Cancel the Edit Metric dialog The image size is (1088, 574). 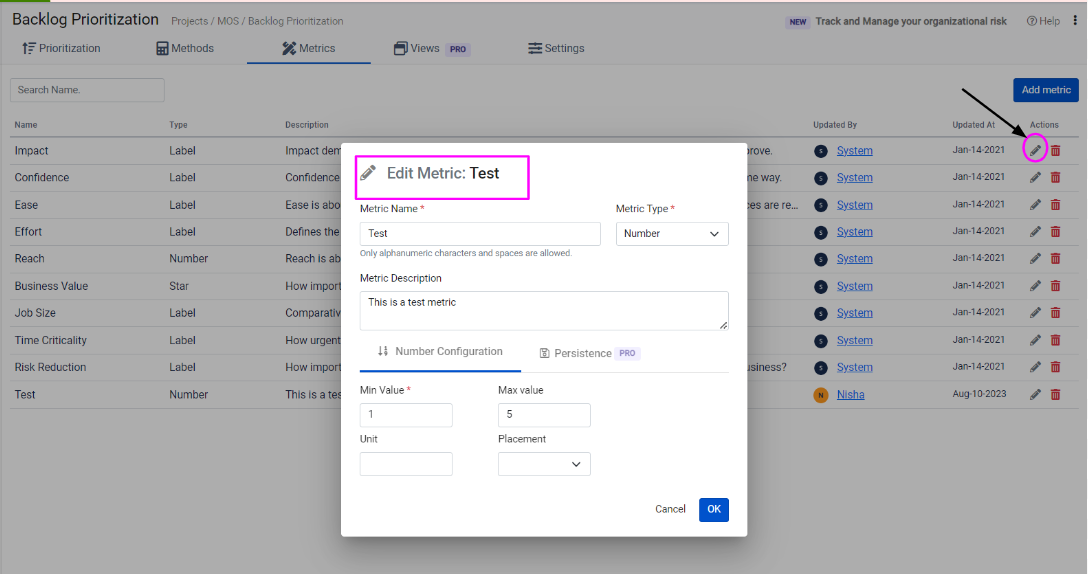point(670,509)
